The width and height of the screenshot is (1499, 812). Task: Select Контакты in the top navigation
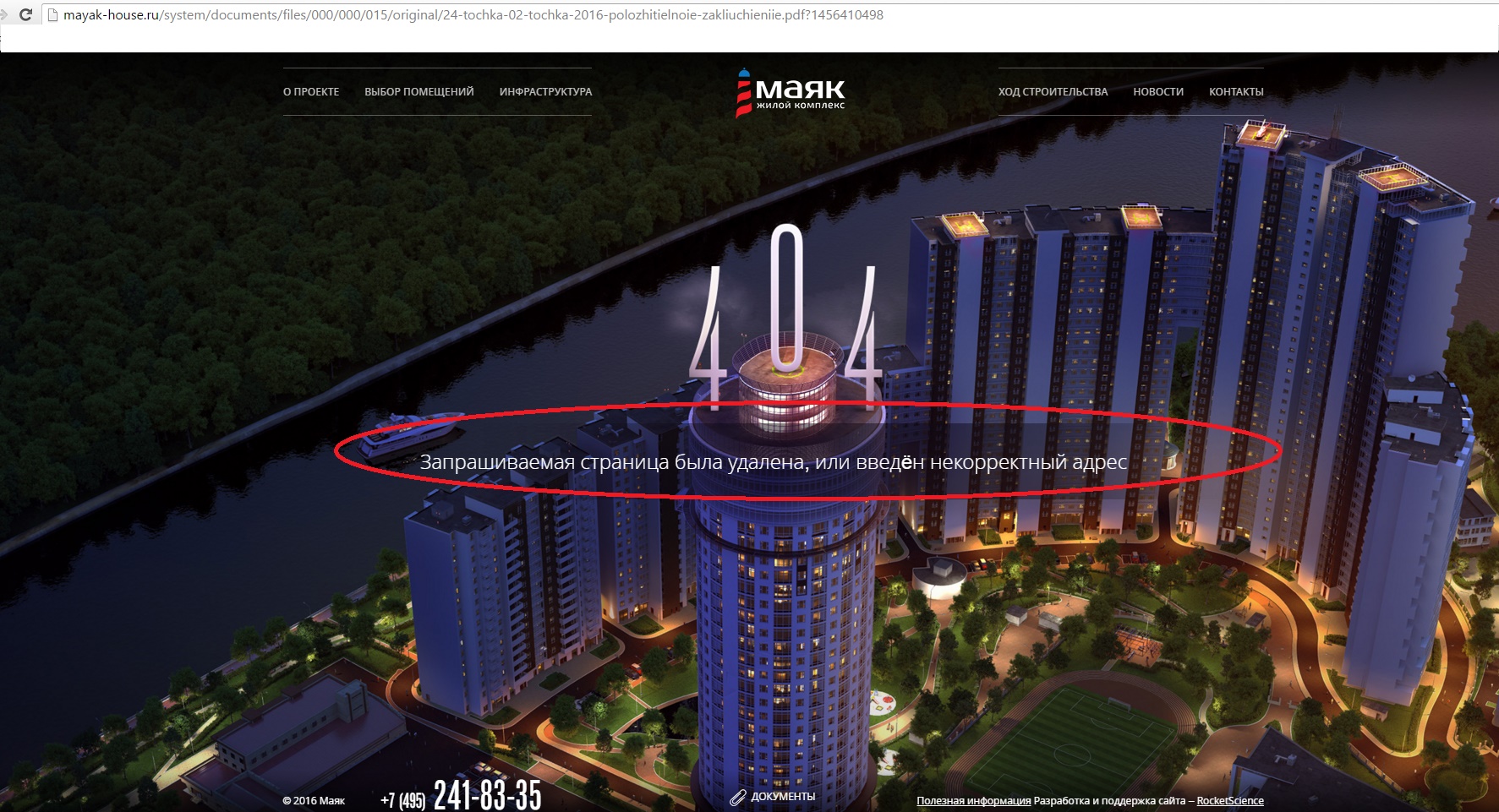click(x=1236, y=92)
